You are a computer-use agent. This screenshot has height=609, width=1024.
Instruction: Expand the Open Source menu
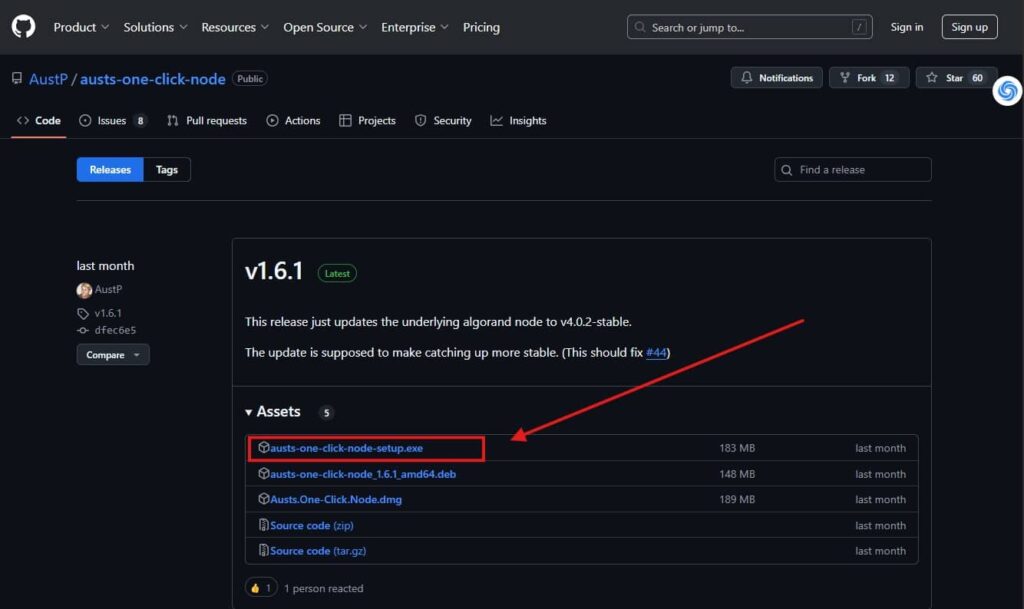(x=324, y=27)
